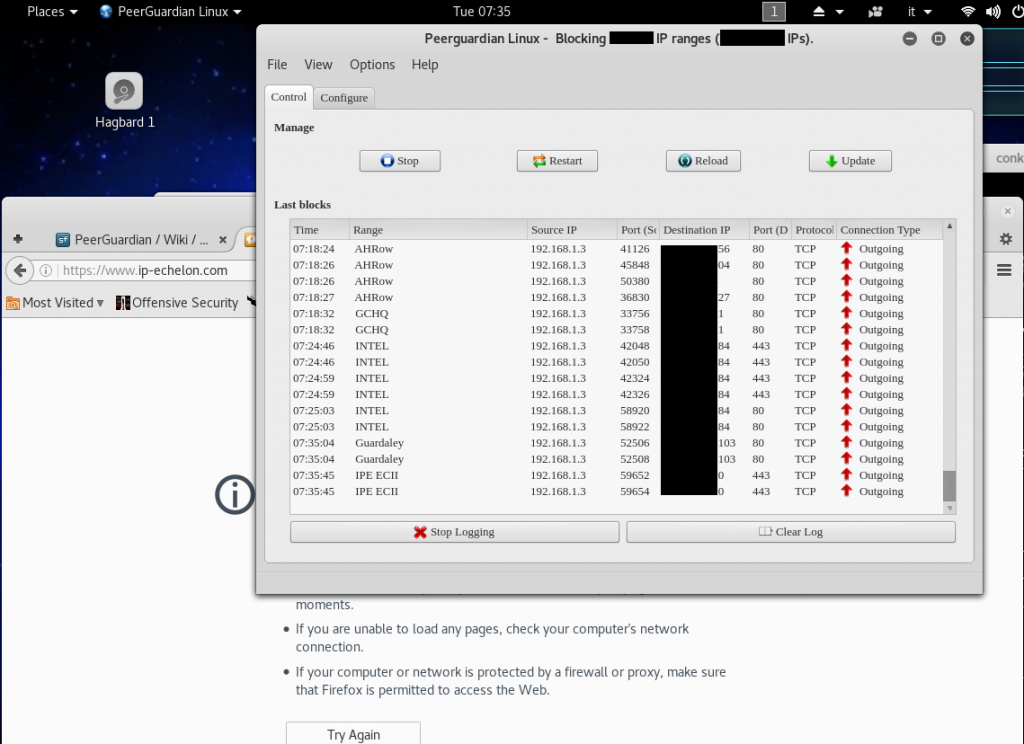Sort by the Source IP column header
The height and width of the screenshot is (744, 1024).
[572, 230]
